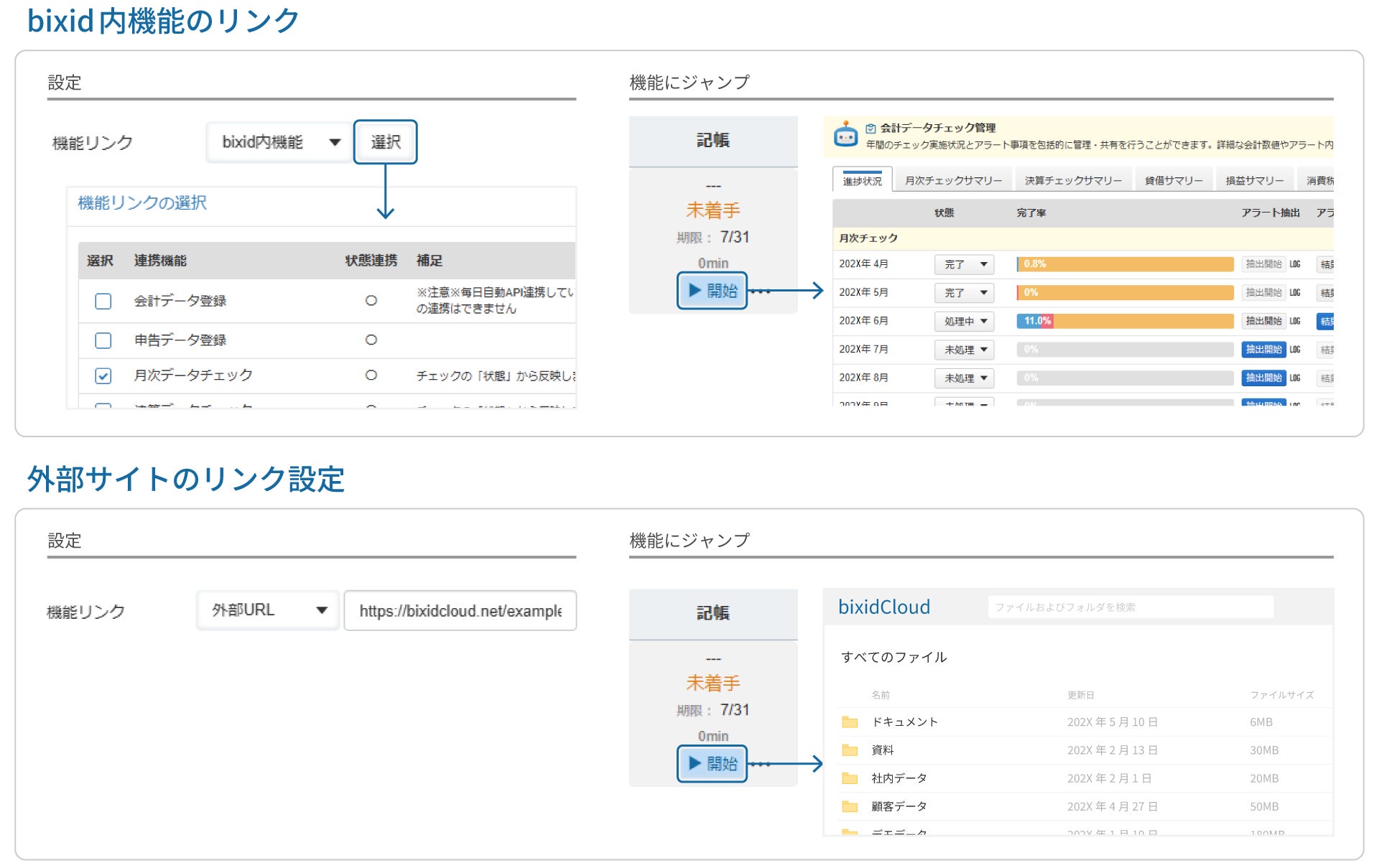Screen dimensions: 1379x868
Task: Click the 202X年 6月 completion progress bar
Action: [x=1124, y=321]
